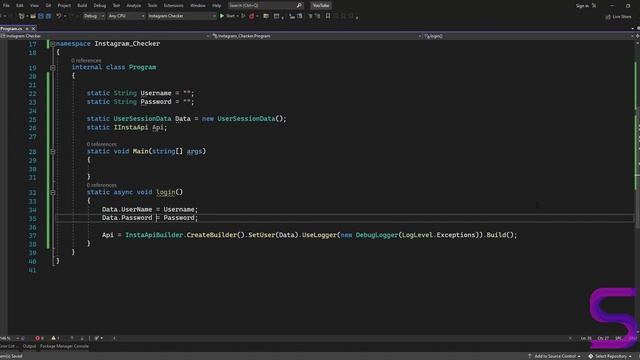Select the Program.cs tab
The height and width of the screenshot is (360, 640).
point(11,29)
